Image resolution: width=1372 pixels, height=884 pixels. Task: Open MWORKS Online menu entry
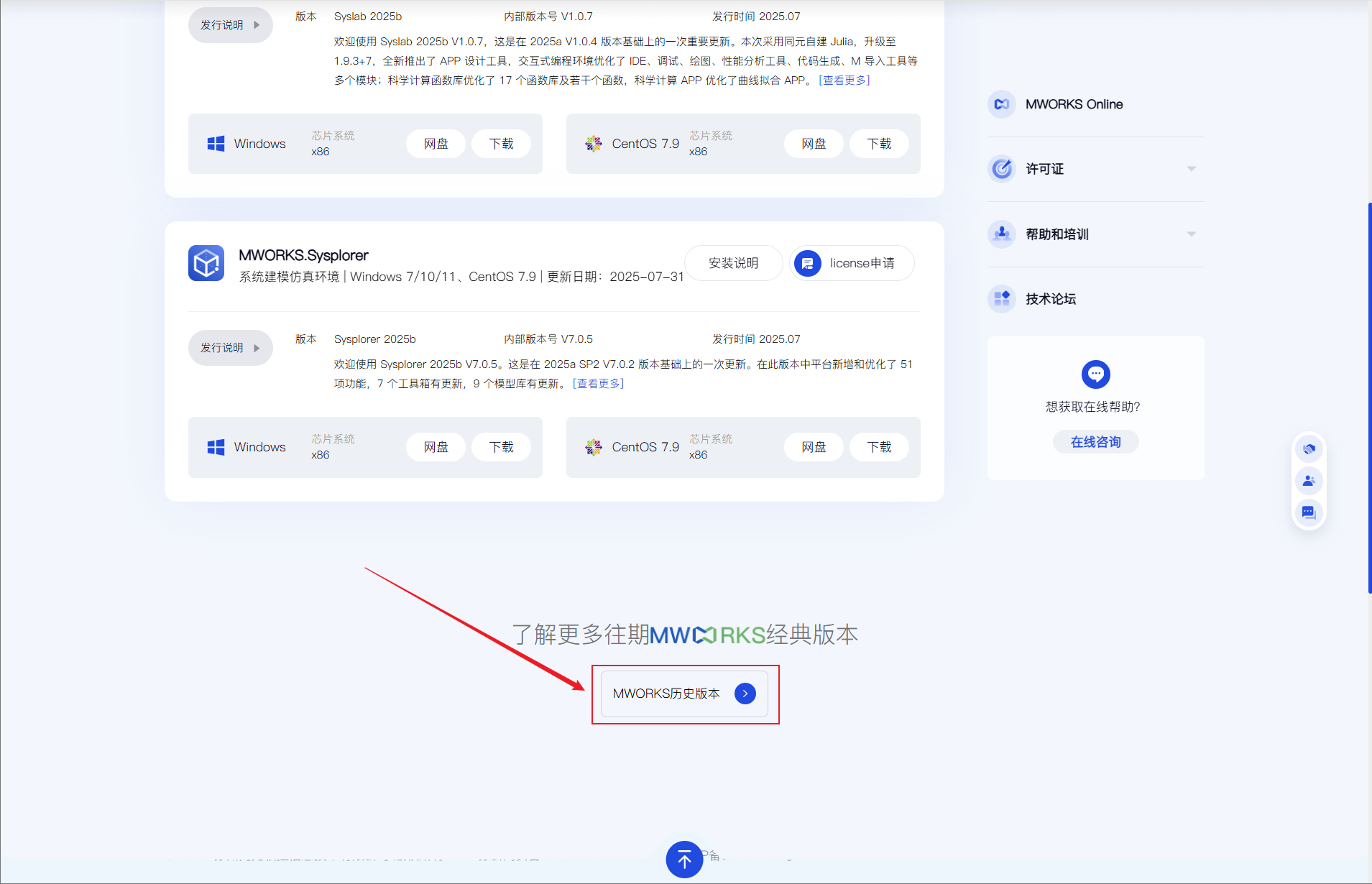(x=1074, y=104)
